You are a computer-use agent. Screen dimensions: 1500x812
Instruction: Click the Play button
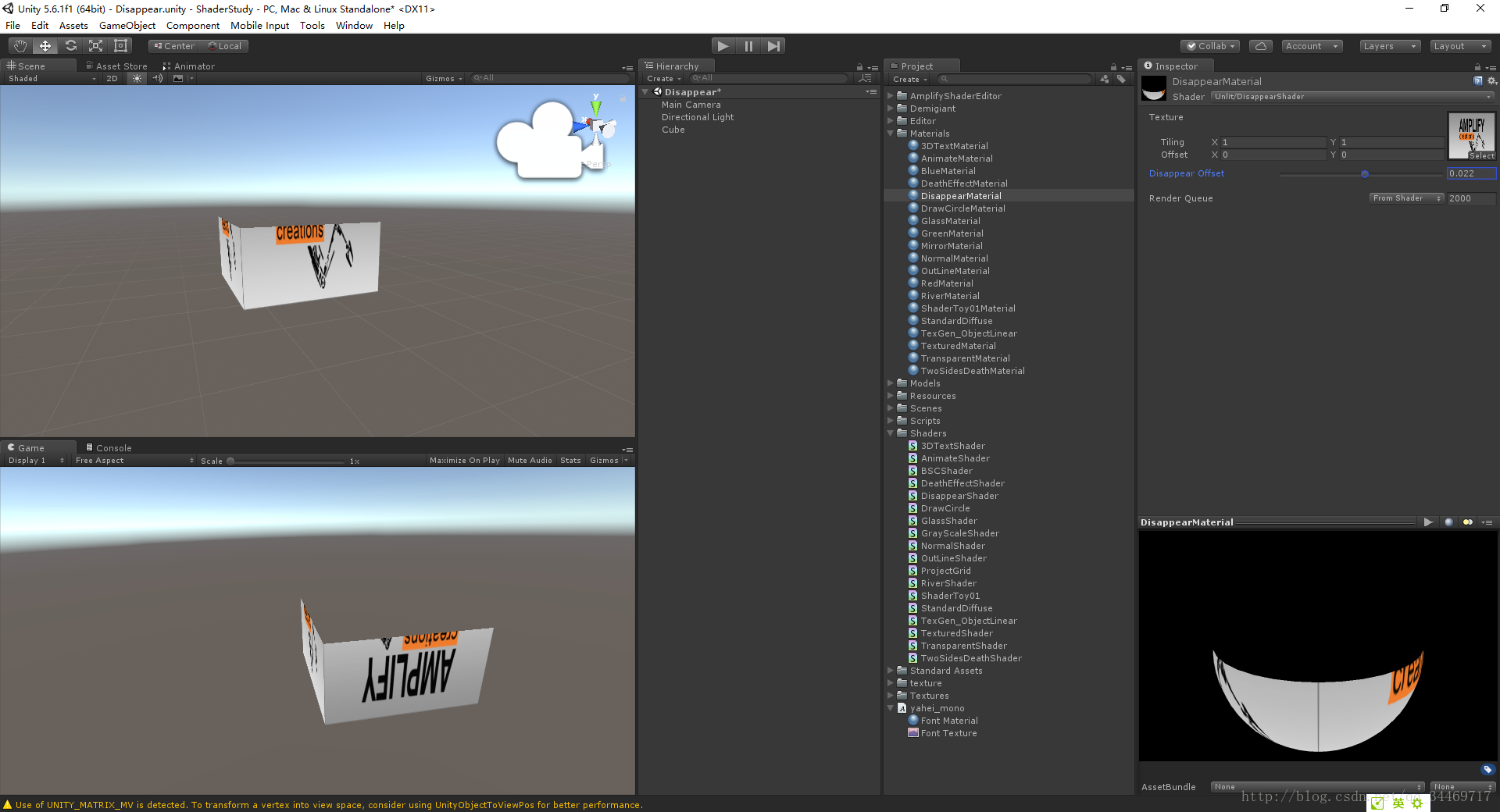tap(723, 46)
